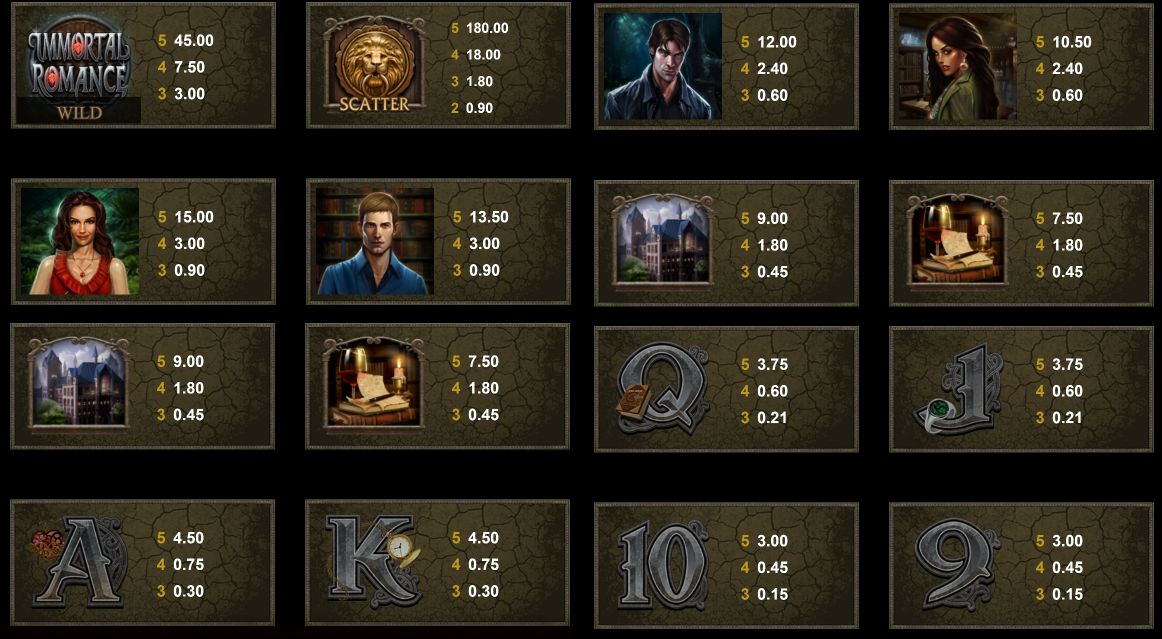Click the Q symbol with spell book

tap(662, 388)
